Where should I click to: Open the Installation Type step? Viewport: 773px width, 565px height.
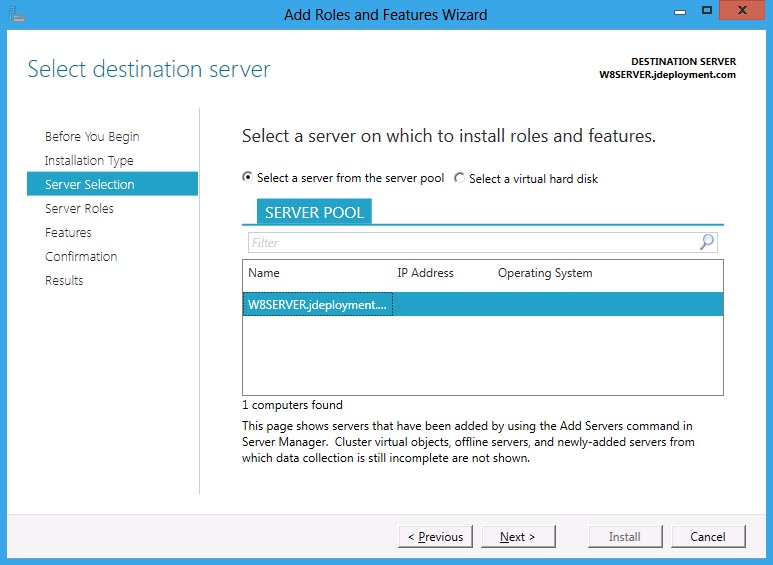click(89, 161)
